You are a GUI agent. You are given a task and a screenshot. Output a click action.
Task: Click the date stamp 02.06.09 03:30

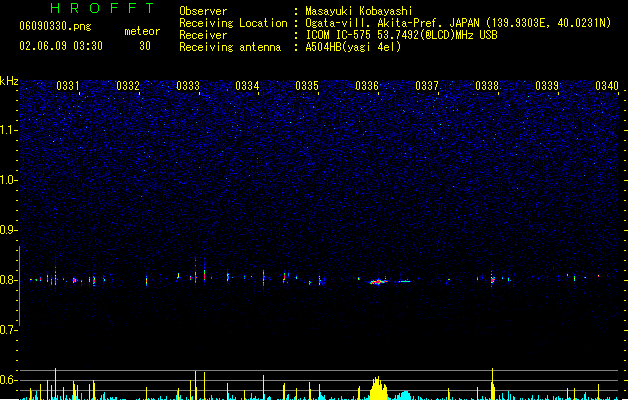coord(61,46)
